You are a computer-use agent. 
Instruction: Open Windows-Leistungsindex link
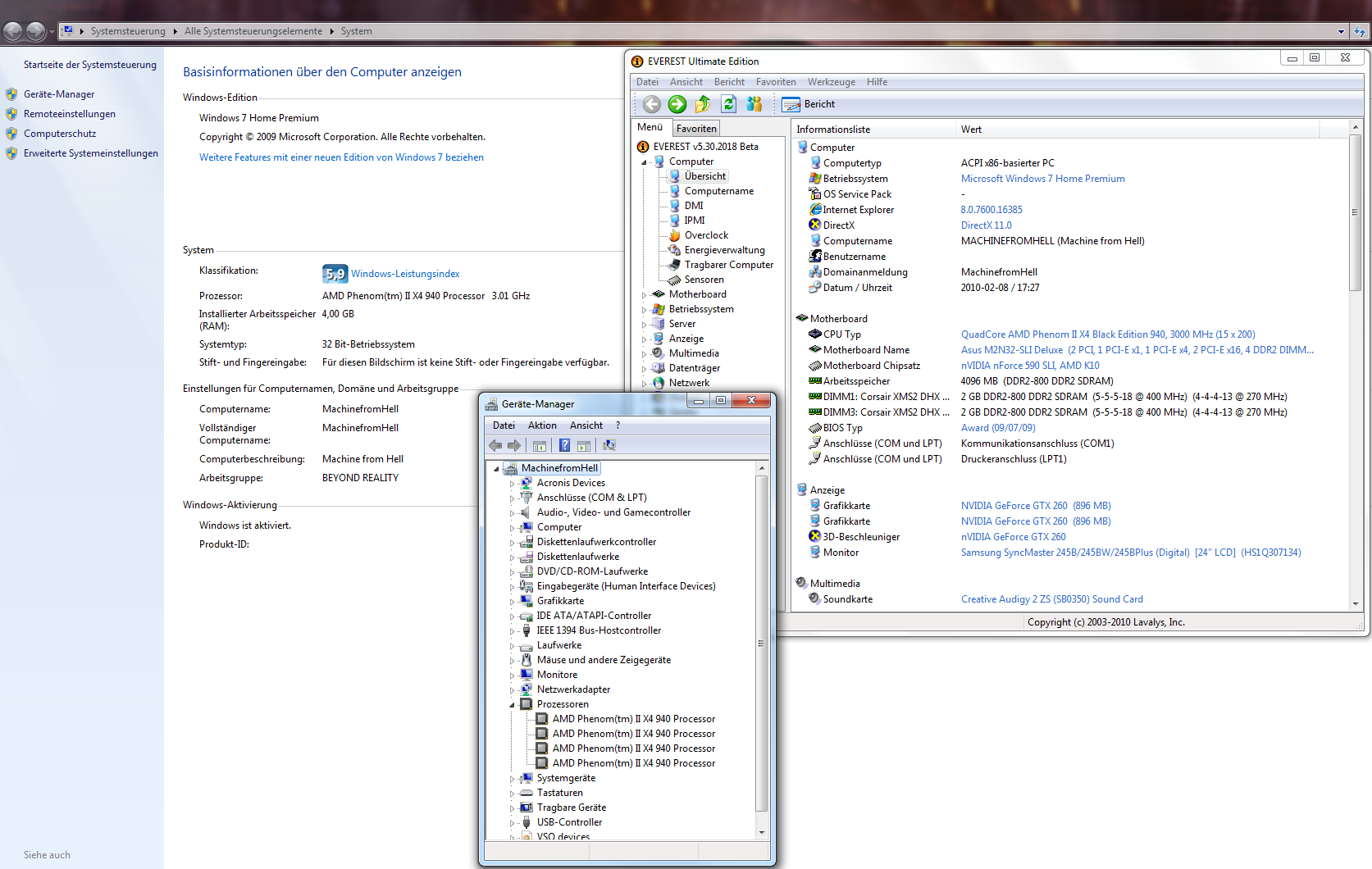[405, 274]
